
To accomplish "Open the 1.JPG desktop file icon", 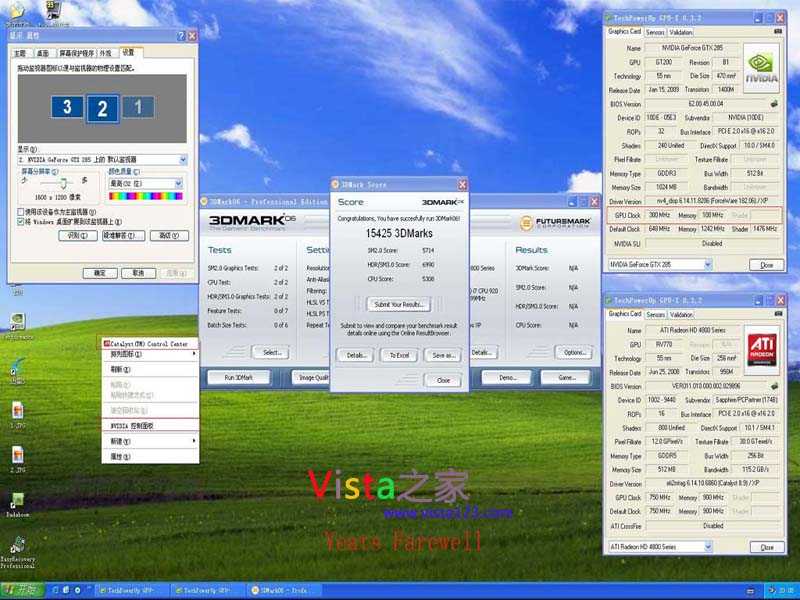I will coord(18,413).
